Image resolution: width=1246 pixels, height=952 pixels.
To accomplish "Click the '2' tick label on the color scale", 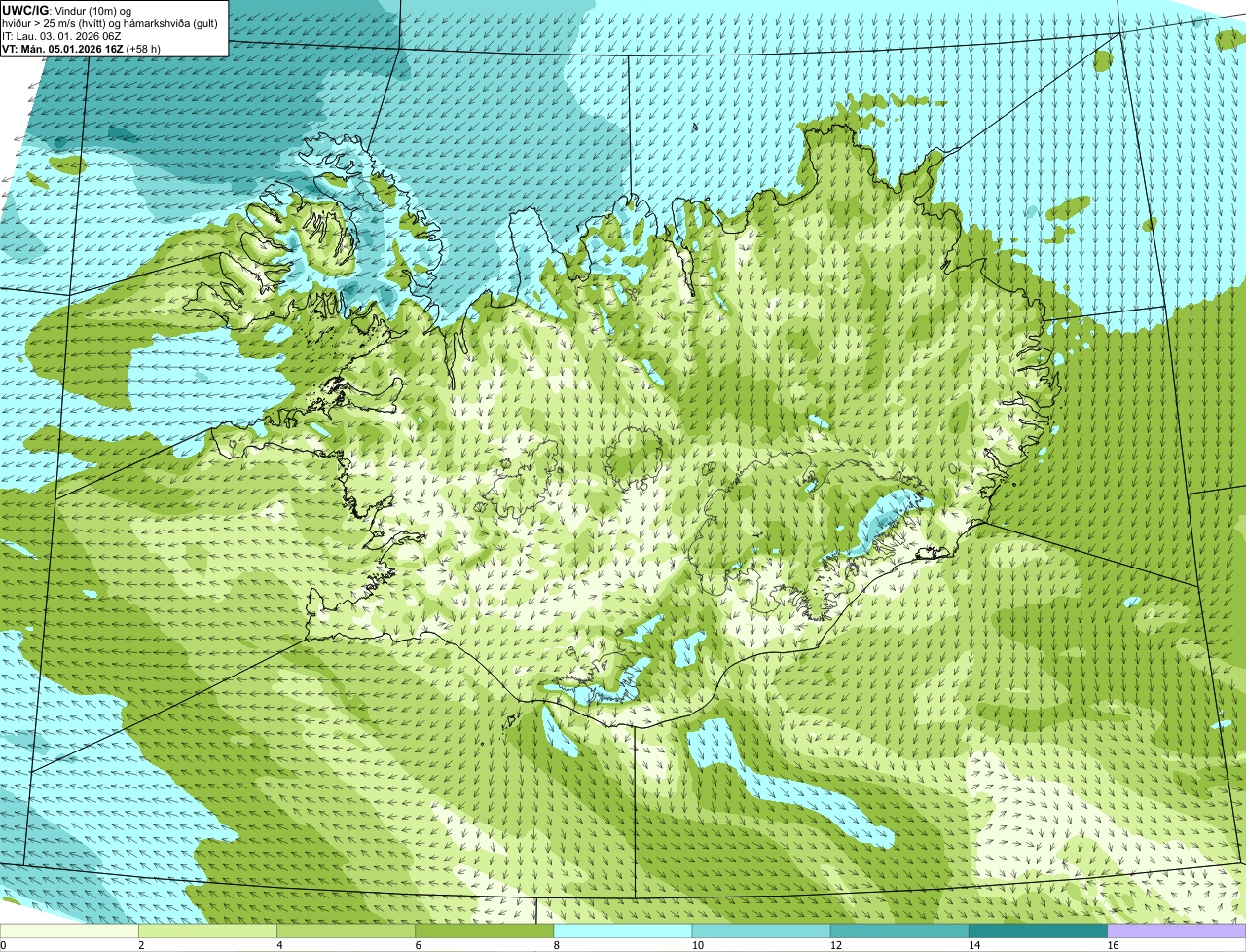I will (141, 945).
